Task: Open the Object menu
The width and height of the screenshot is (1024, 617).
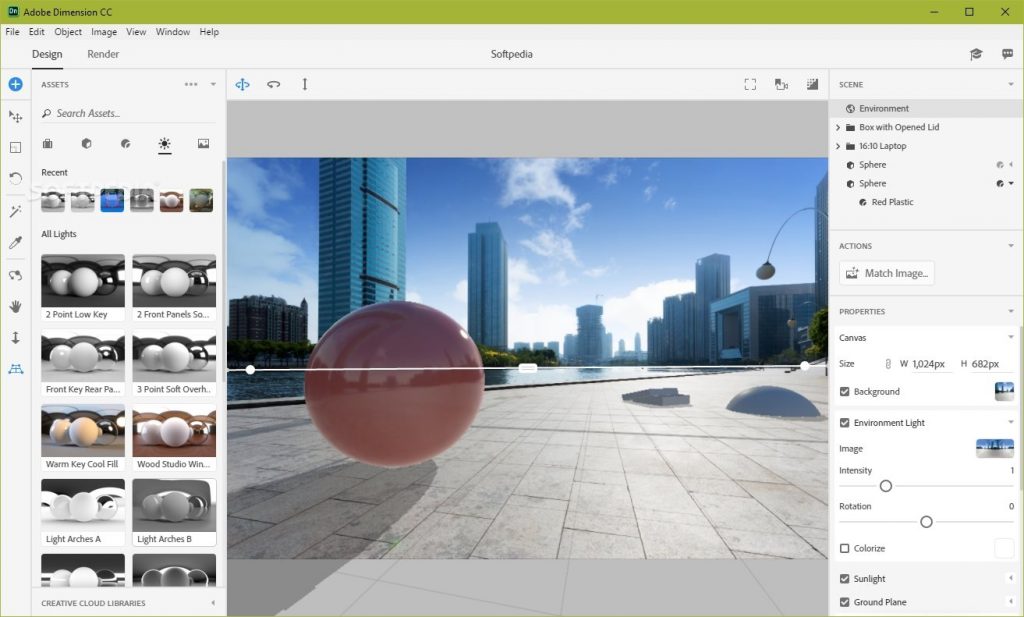Action: point(68,32)
